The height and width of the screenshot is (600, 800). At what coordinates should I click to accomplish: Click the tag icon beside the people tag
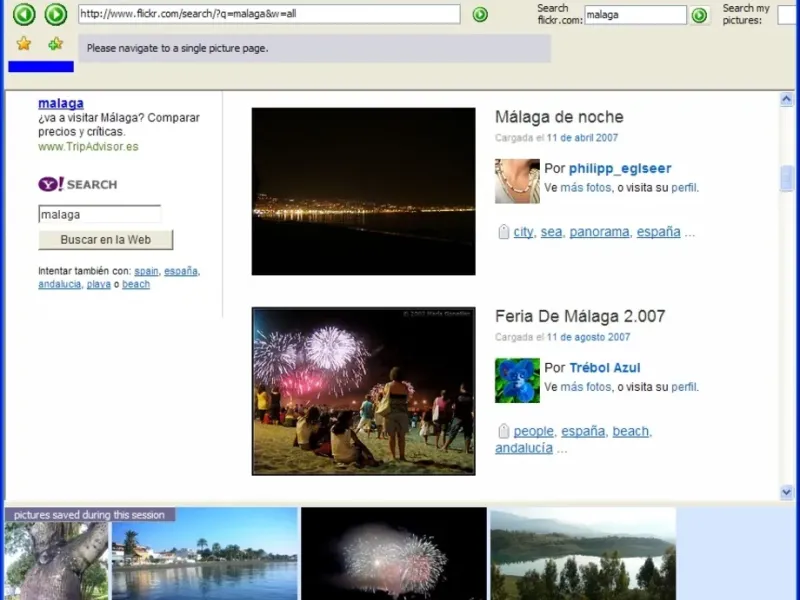[x=504, y=431]
